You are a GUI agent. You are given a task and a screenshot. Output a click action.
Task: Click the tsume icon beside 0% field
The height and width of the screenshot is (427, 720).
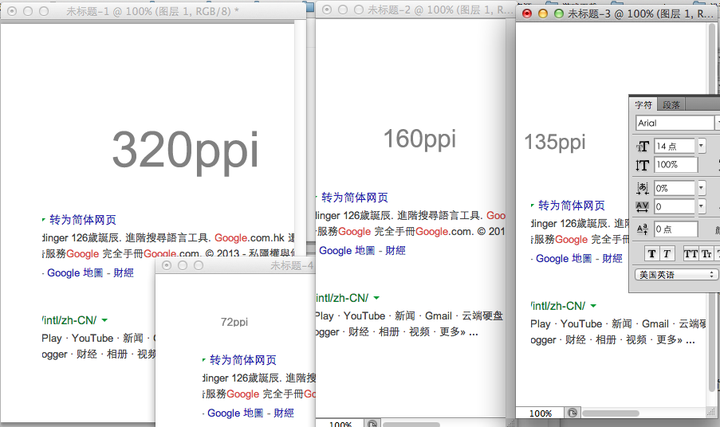(x=642, y=188)
